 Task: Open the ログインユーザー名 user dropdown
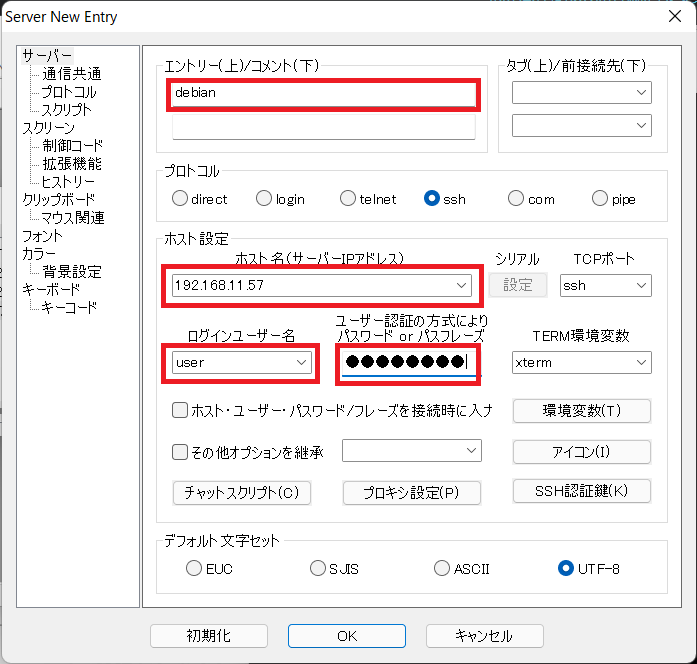(x=242, y=362)
